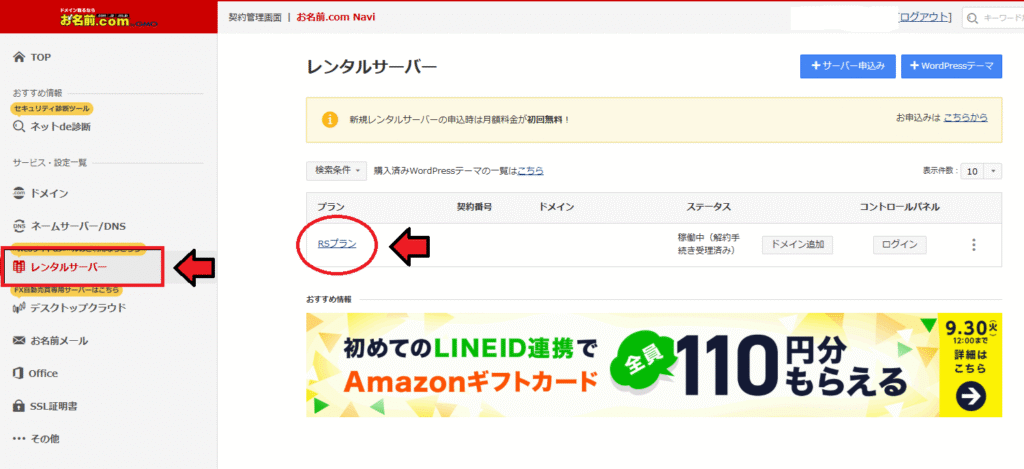Click こちら link for WordPressテーマ一覧
This screenshot has height=469, width=1024.
530,170
